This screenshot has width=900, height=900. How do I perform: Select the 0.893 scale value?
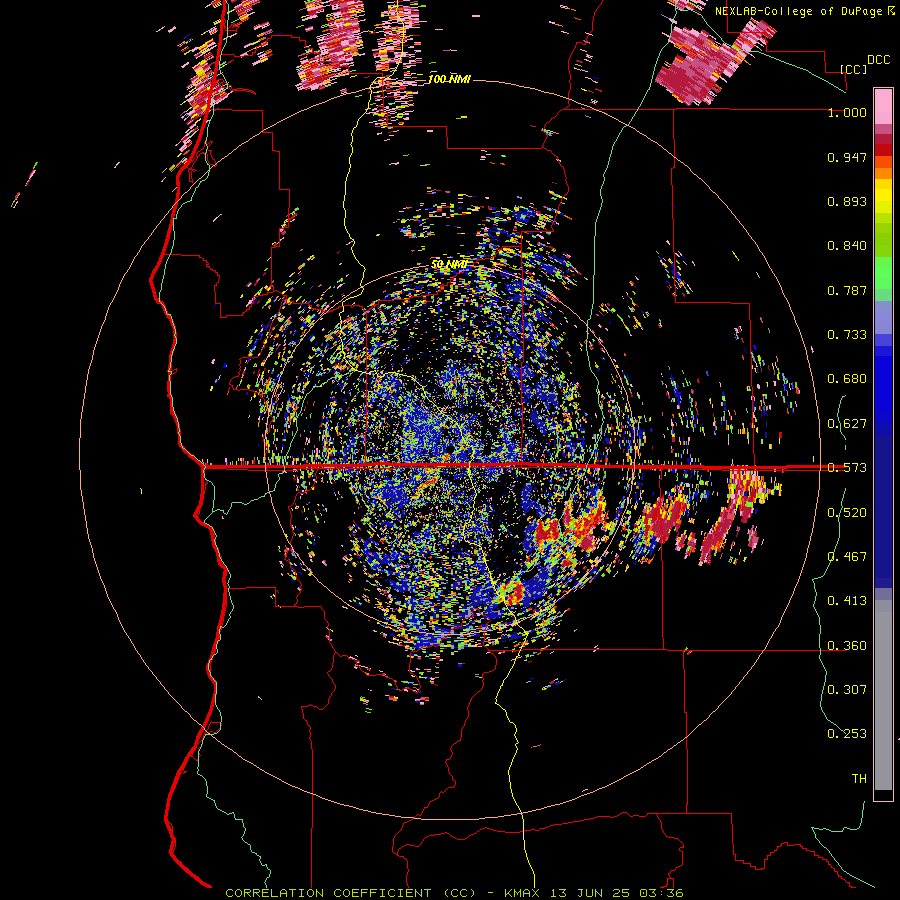click(x=847, y=201)
